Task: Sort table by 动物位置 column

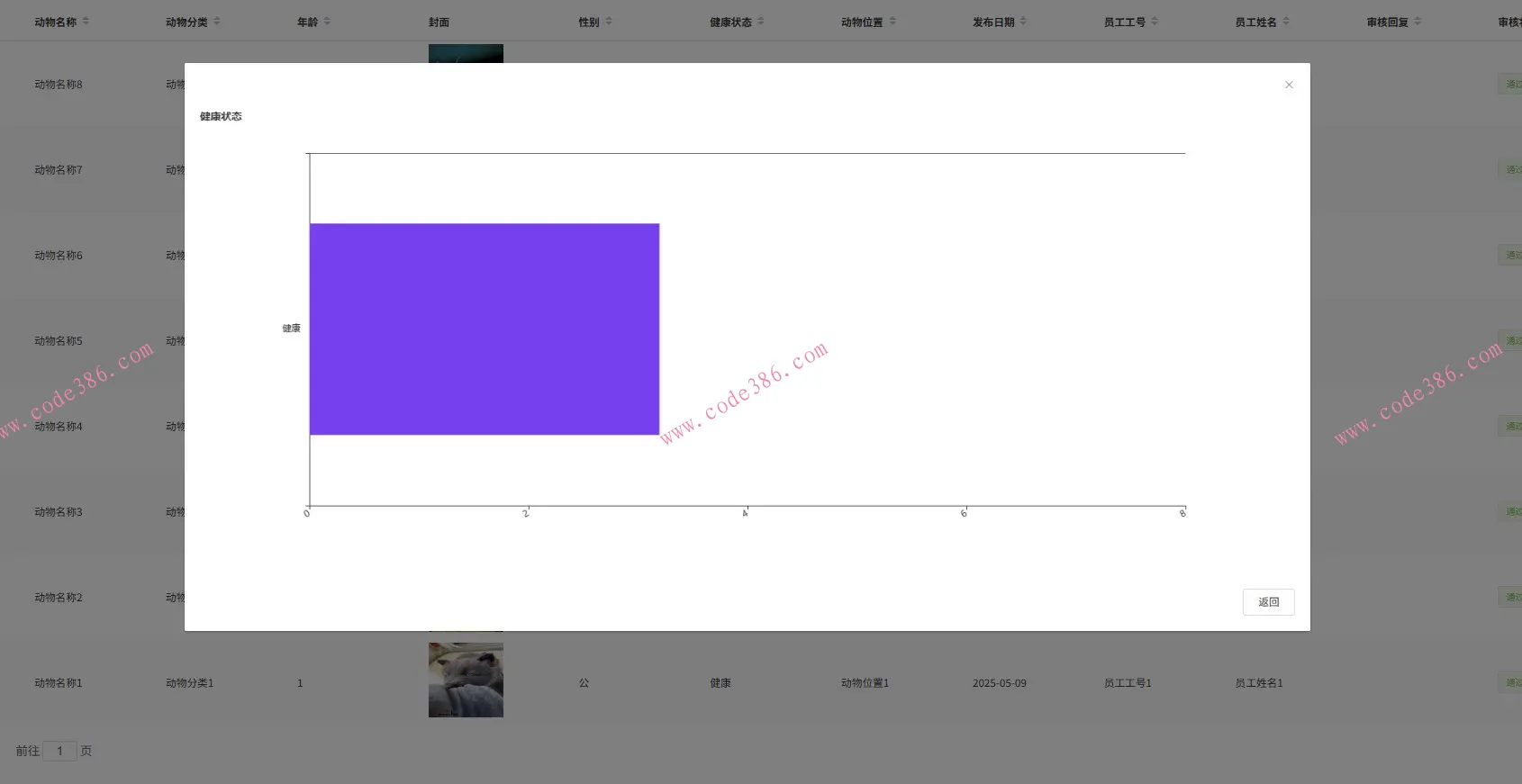Action: [x=892, y=22]
